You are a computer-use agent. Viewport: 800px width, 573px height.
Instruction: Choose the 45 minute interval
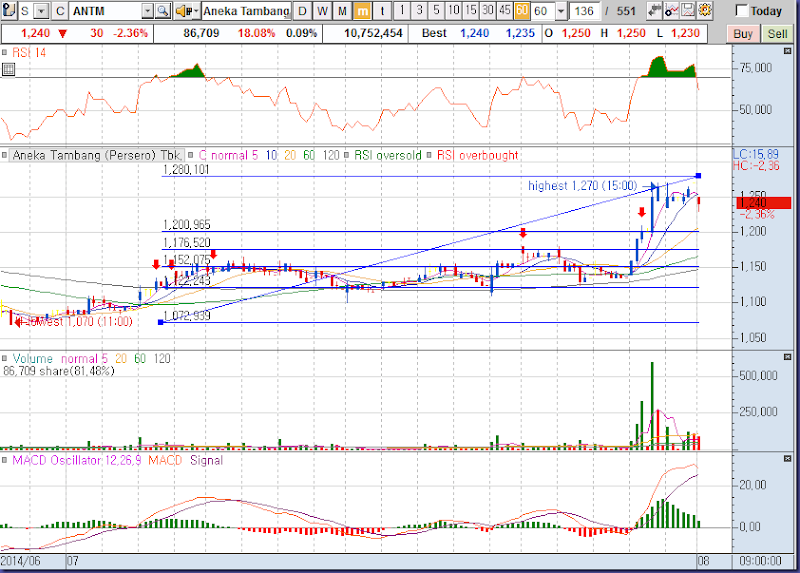point(505,10)
